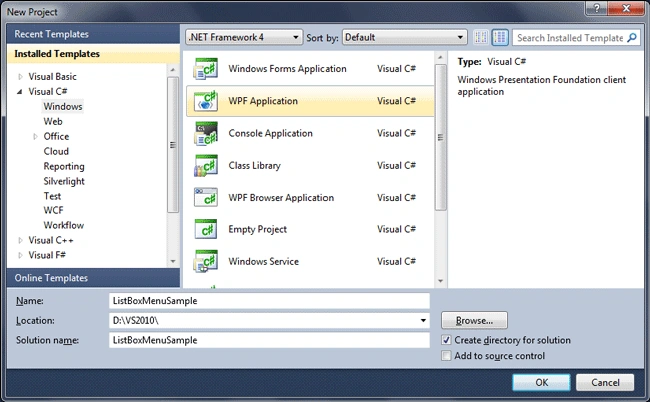Select Web under Visual C#
The height and width of the screenshot is (402, 650).
point(53,121)
